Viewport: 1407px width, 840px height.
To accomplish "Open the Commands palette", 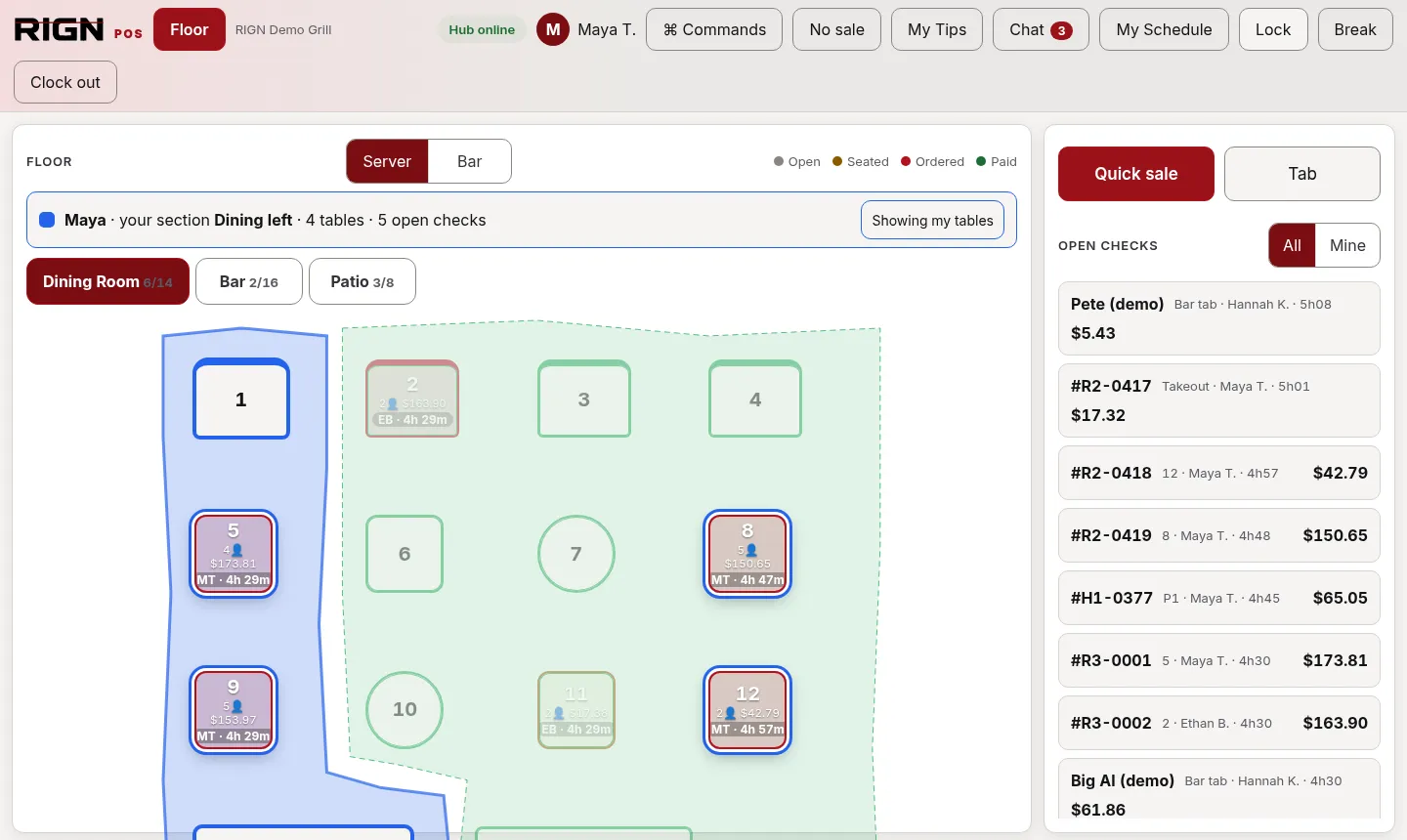I will coord(714,29).
